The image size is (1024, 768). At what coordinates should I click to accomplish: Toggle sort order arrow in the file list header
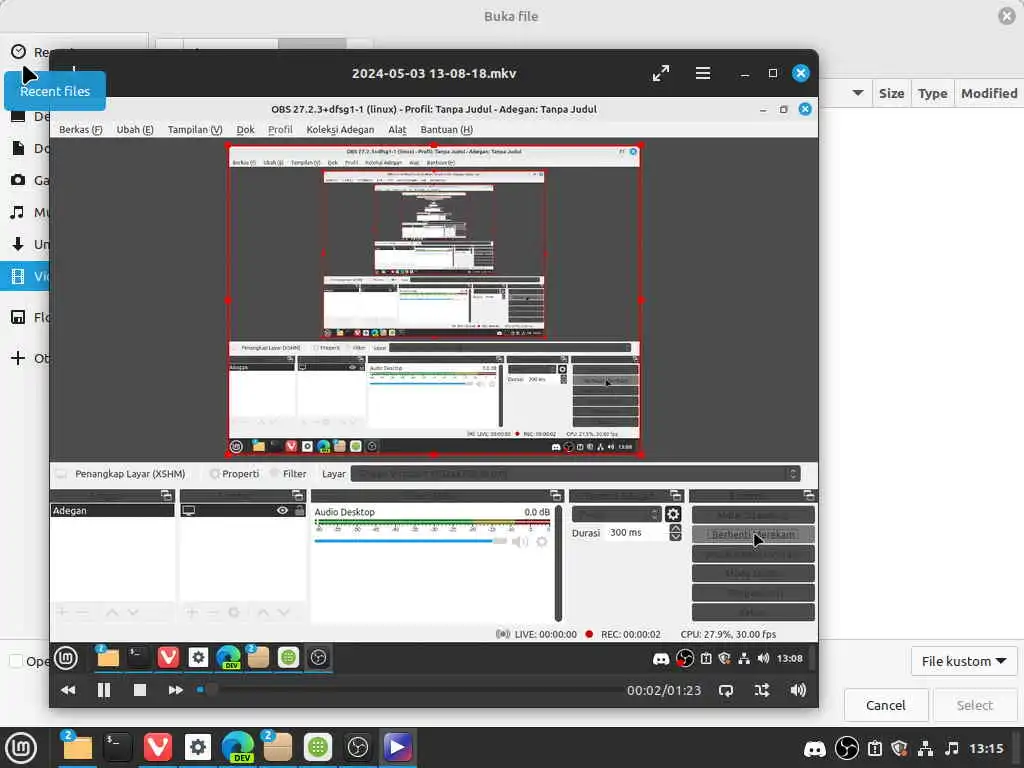858,93
